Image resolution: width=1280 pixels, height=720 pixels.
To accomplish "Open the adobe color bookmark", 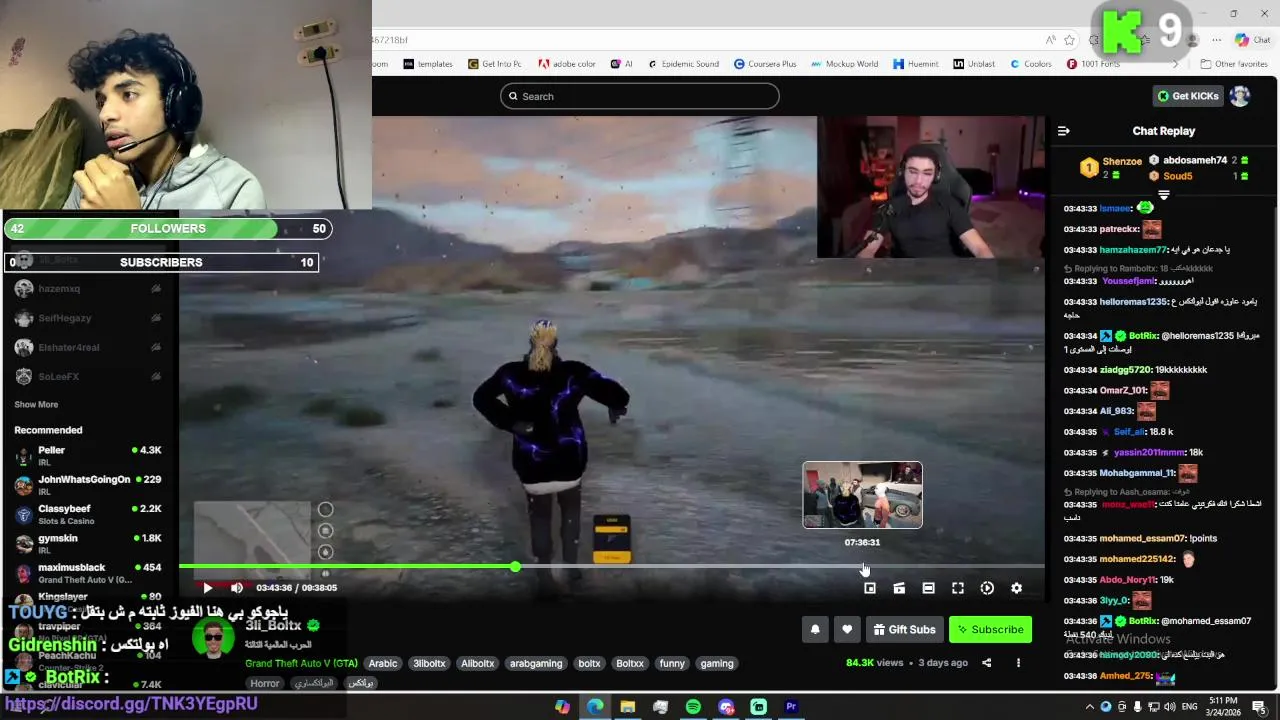I will click(567, 64).
